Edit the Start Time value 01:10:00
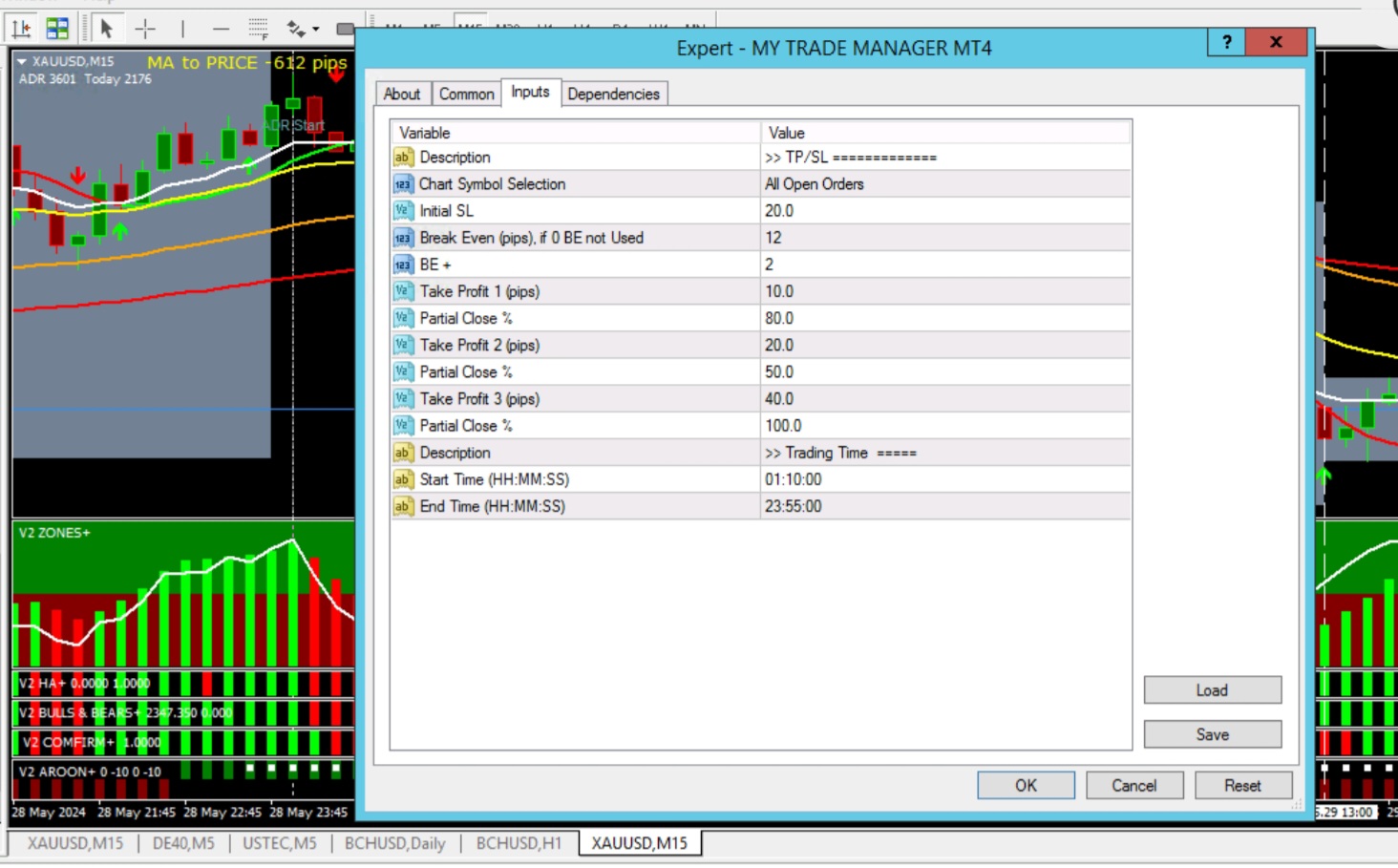 (945, 479)
